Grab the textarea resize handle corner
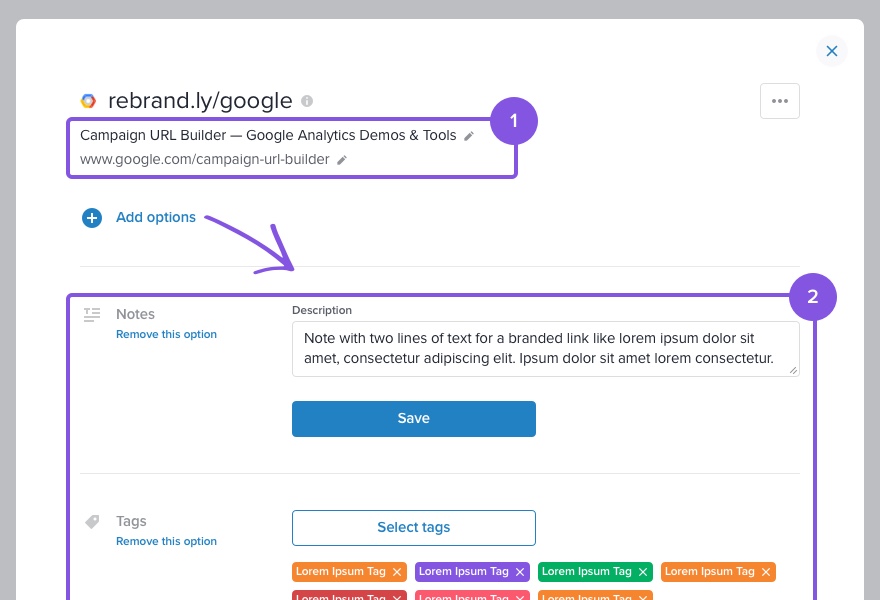 coord(793,370)
